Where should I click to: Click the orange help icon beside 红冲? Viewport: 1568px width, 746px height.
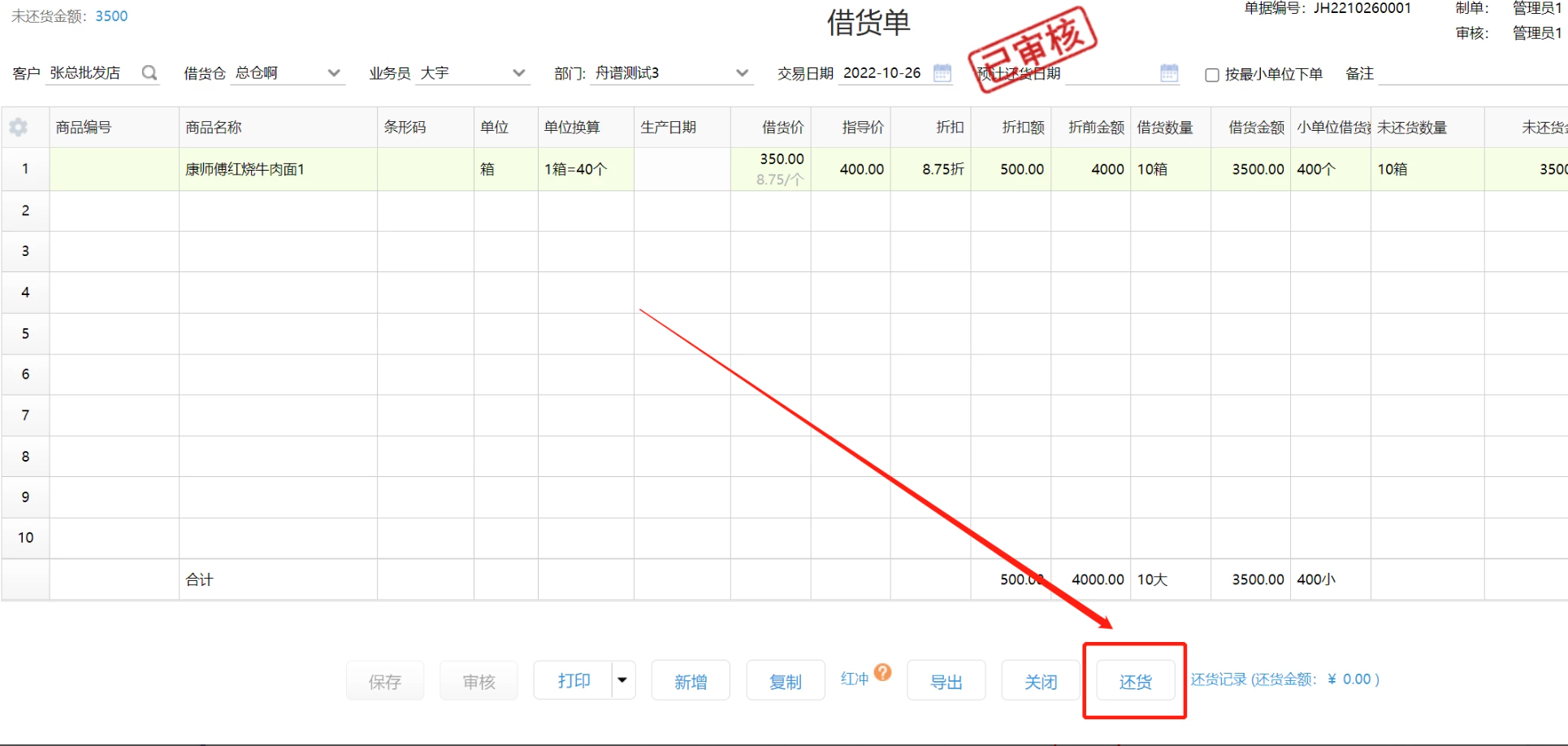tap(883, 672)
